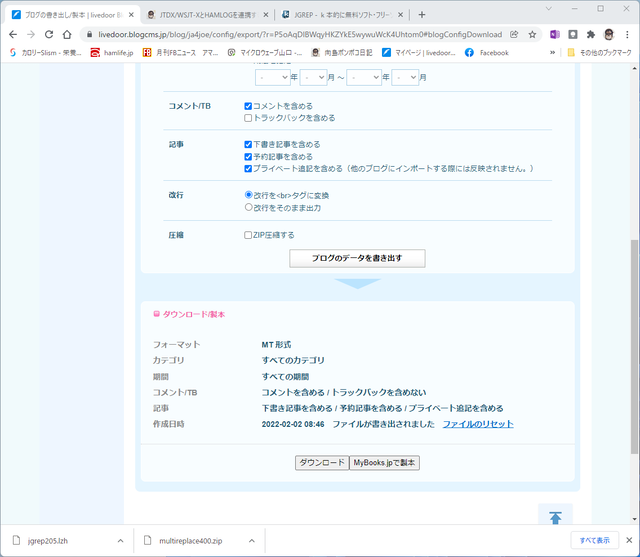Viewport: 640px width, 557px height.
Task: Close the JTDX/WSJT-X HAMLOG tab
Action: click(x=266, y=15)
